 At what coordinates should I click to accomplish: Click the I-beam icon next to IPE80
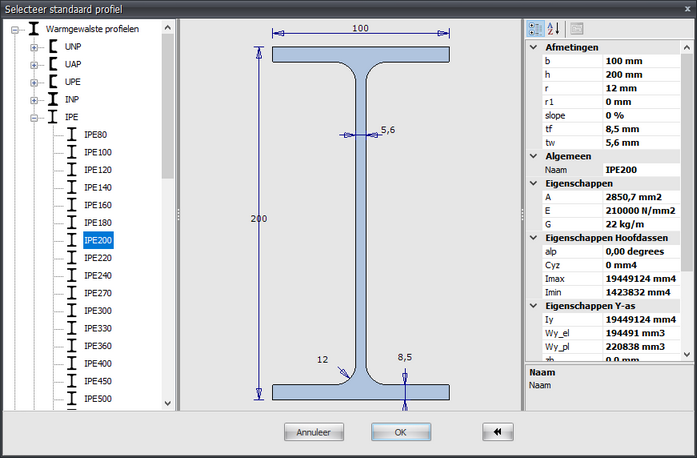(72, 134)
